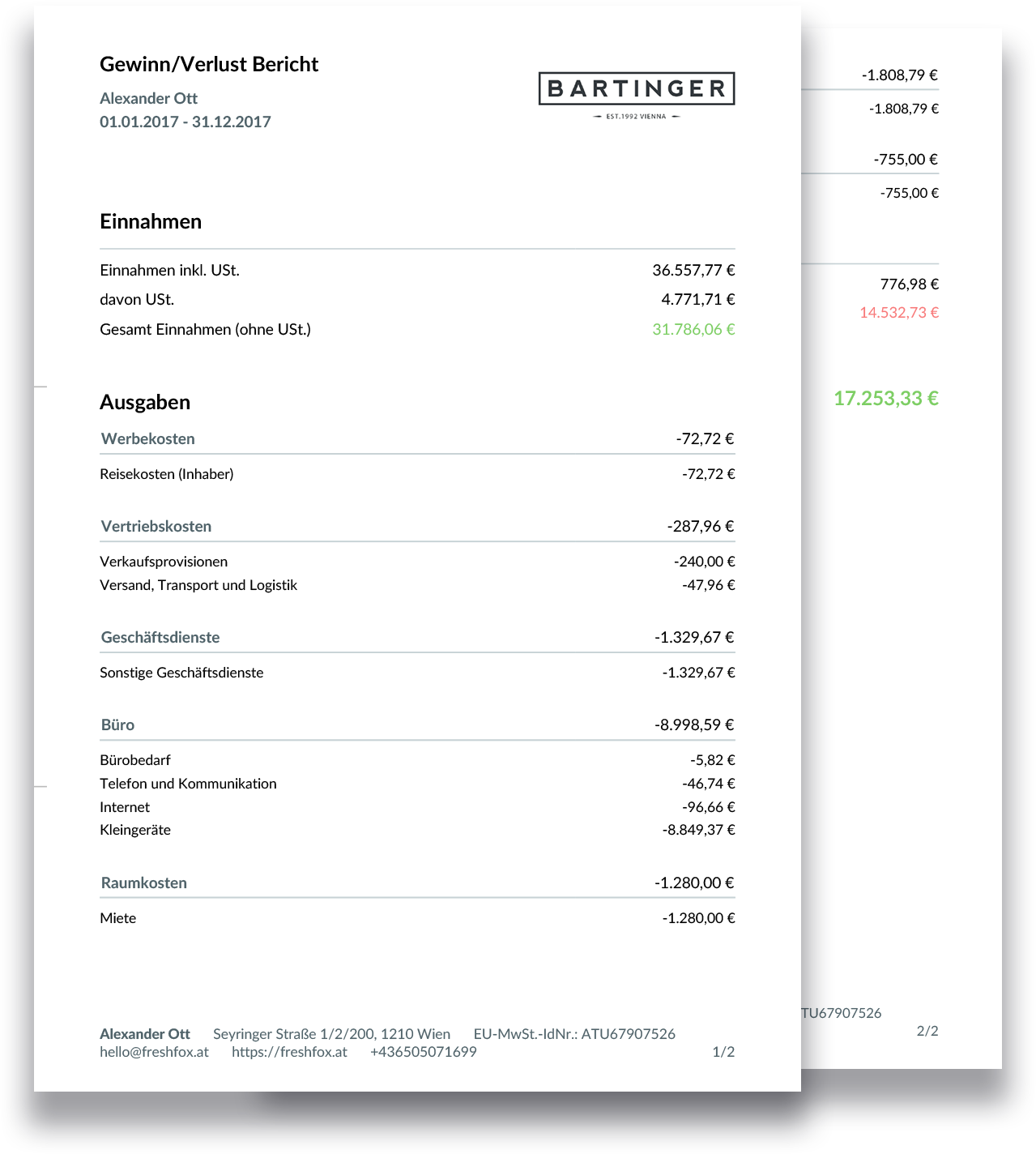Open the https://freshfox.at website link
This screenshot has width=1036, height=1154.
click(289, 1052)
